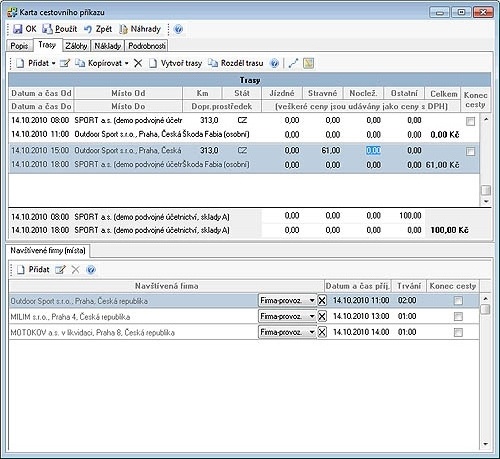Expand the Přidat dropdown arrow in routes toolbar

click(53, 63)
